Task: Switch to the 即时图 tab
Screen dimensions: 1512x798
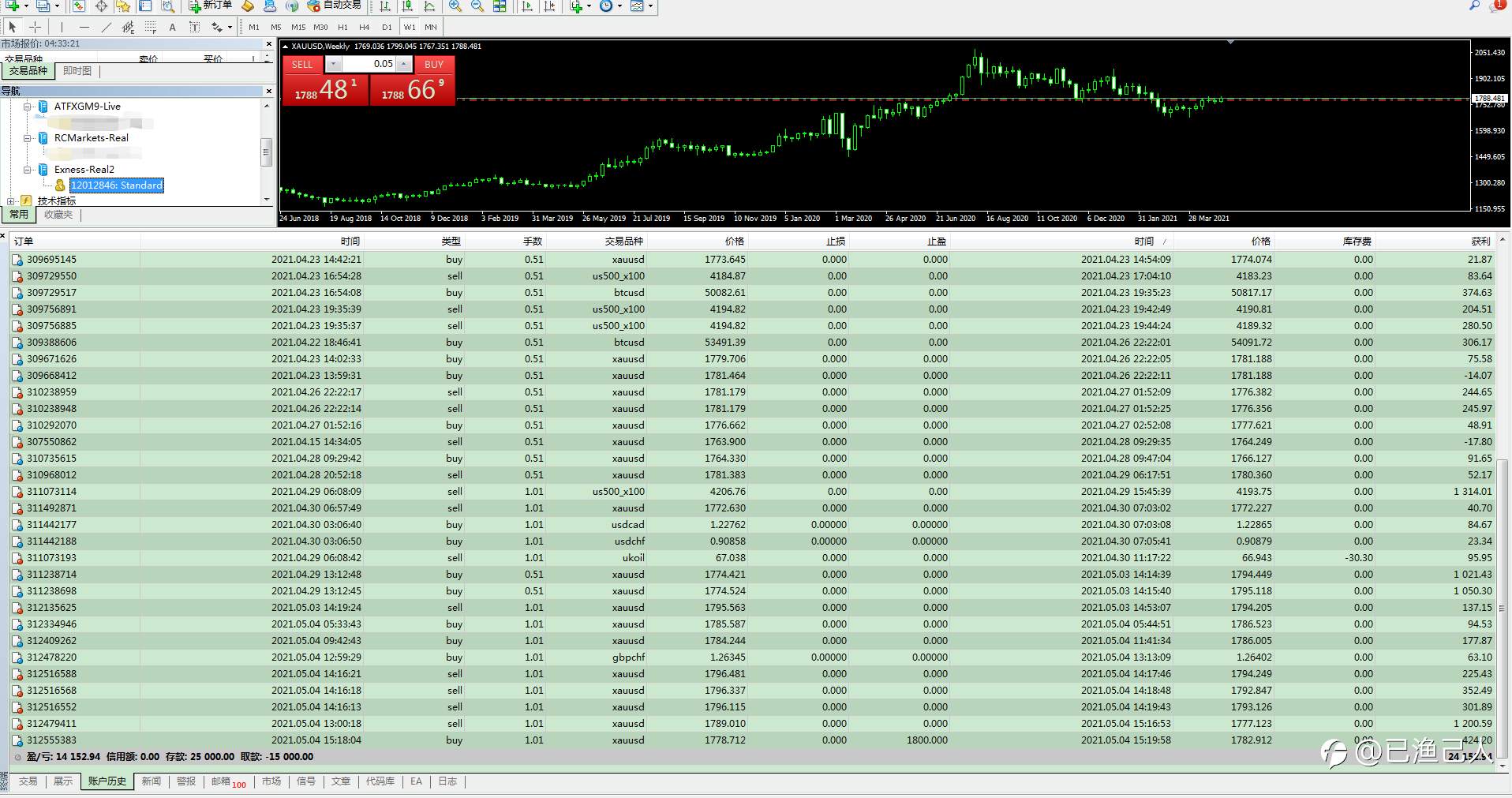Action: point(77,71)
